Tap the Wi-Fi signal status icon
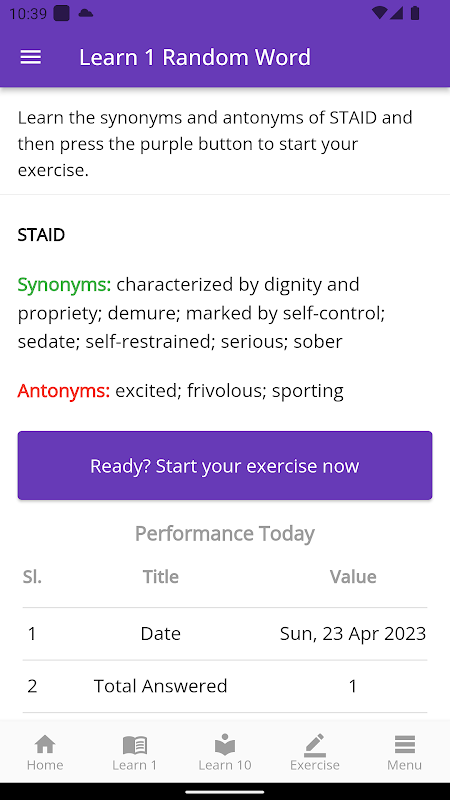The height and width of the screenshot is (800, 450). (x=379, y=13)
